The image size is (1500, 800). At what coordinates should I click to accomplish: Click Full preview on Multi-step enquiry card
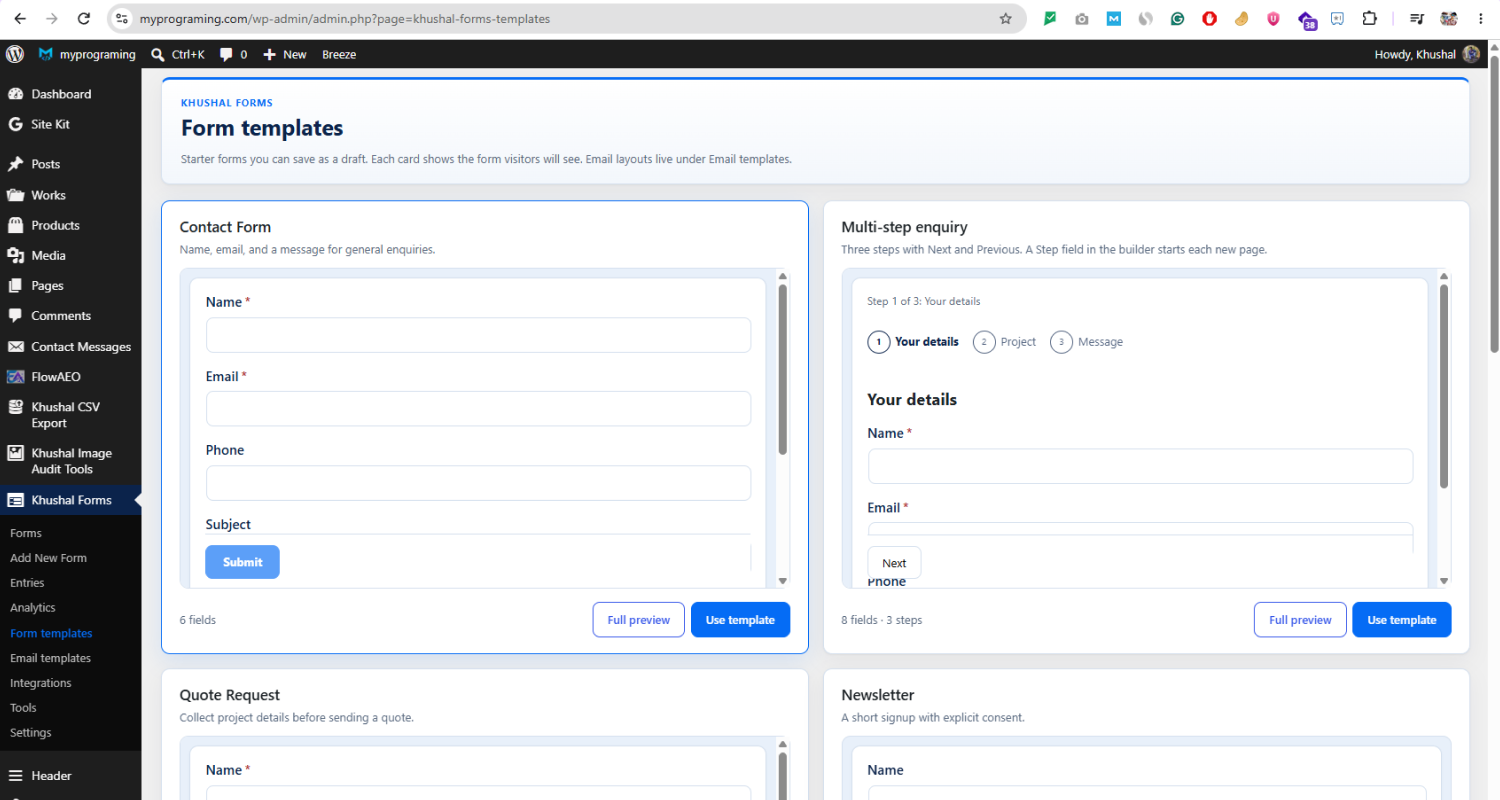coord(1300,620)
